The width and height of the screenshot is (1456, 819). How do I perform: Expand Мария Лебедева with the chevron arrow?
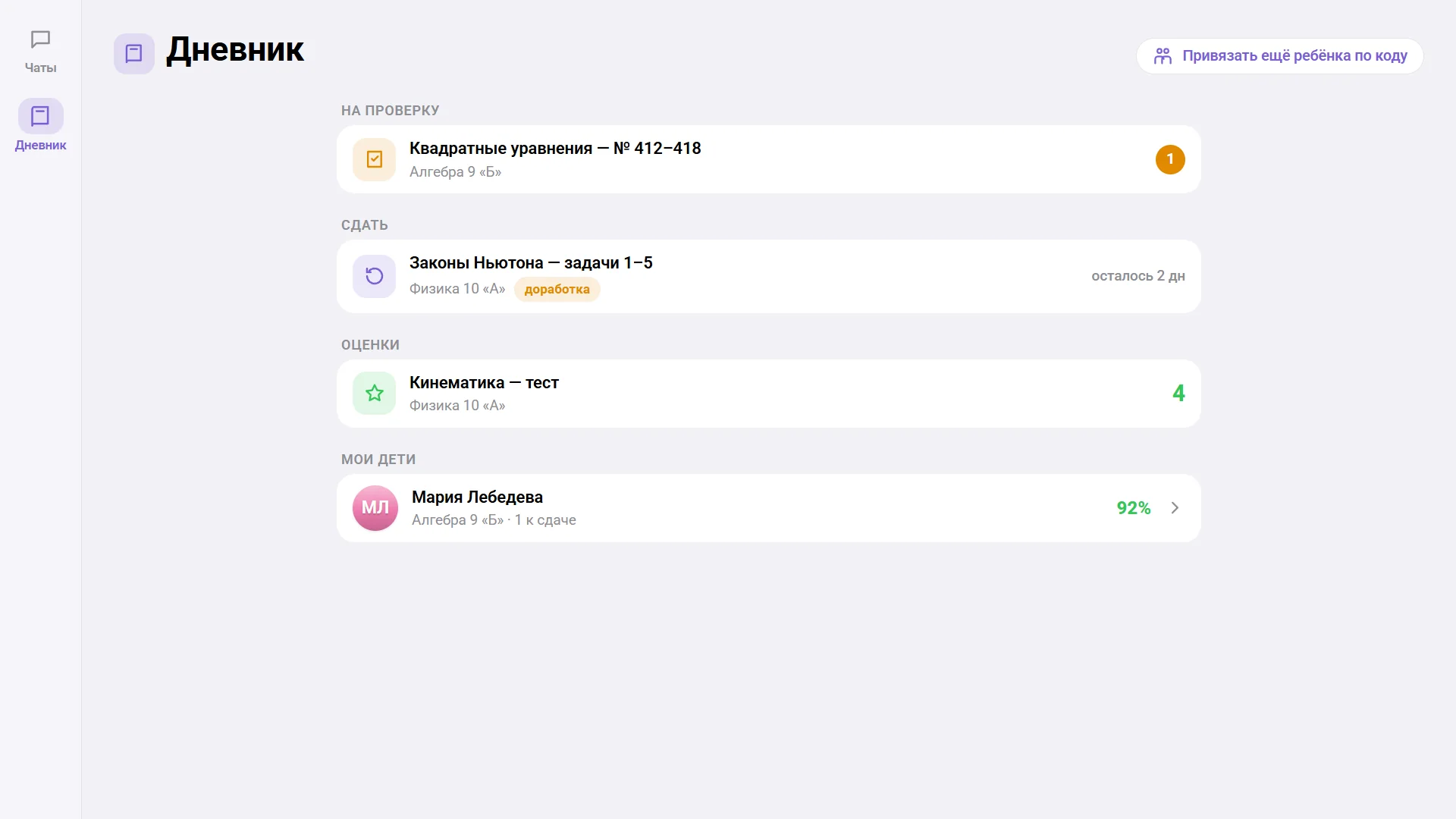[1175, 507]
